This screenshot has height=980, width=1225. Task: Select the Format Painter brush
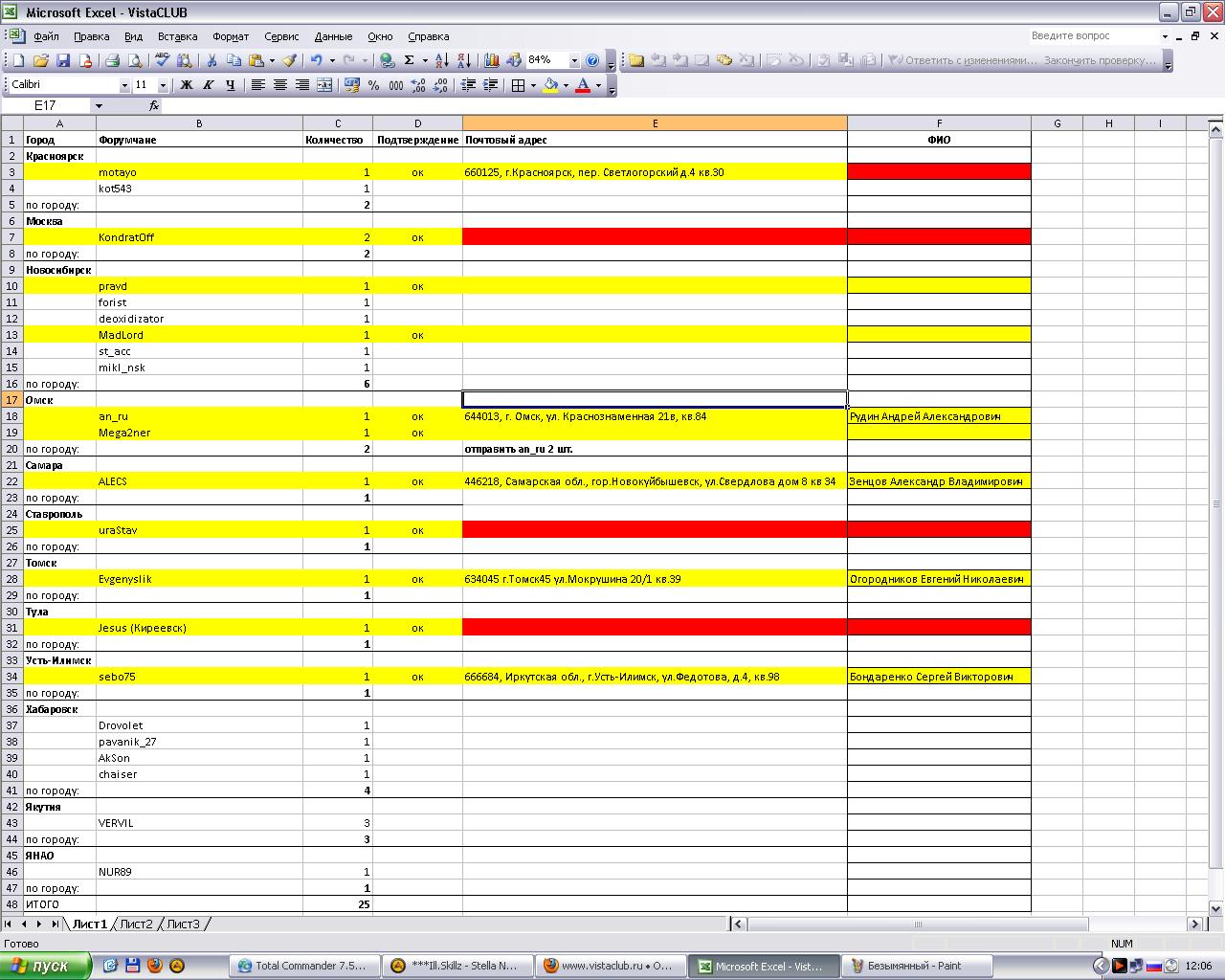[289, 60]
